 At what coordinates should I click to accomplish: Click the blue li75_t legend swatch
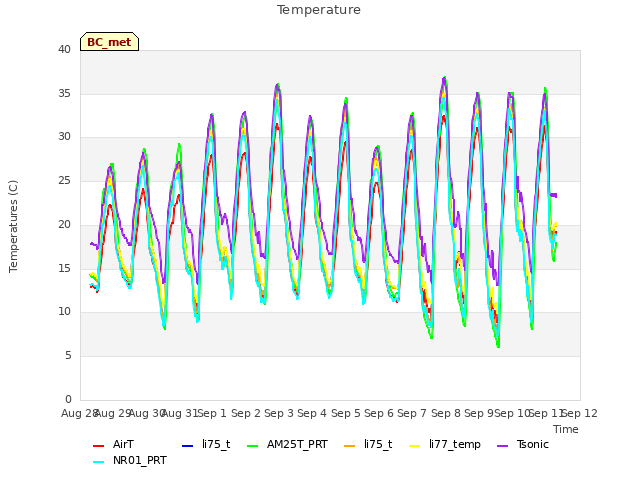click(187, 445)
